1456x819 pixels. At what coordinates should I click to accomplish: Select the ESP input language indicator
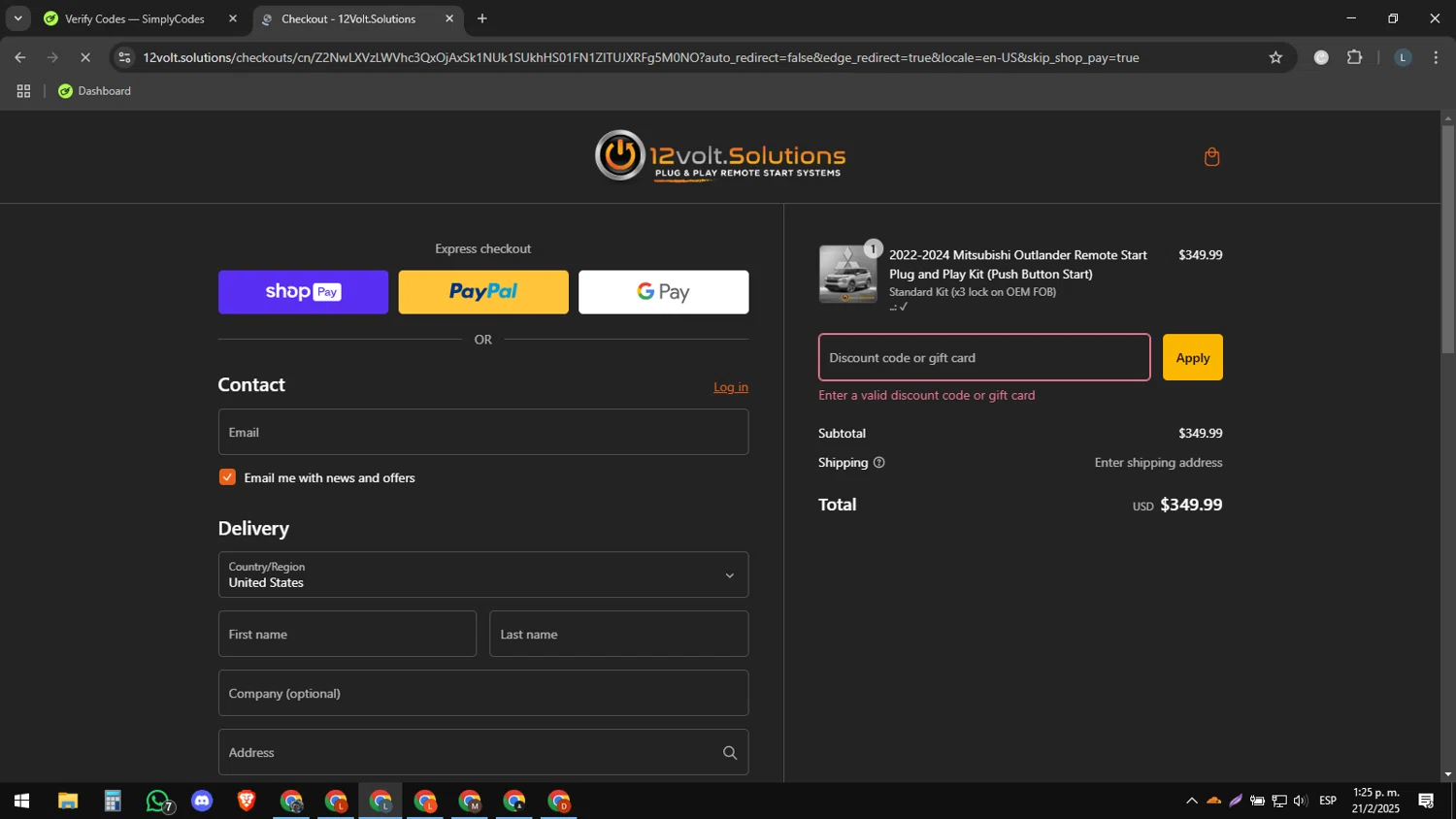pyautogui.click(x=1328, y=802)
